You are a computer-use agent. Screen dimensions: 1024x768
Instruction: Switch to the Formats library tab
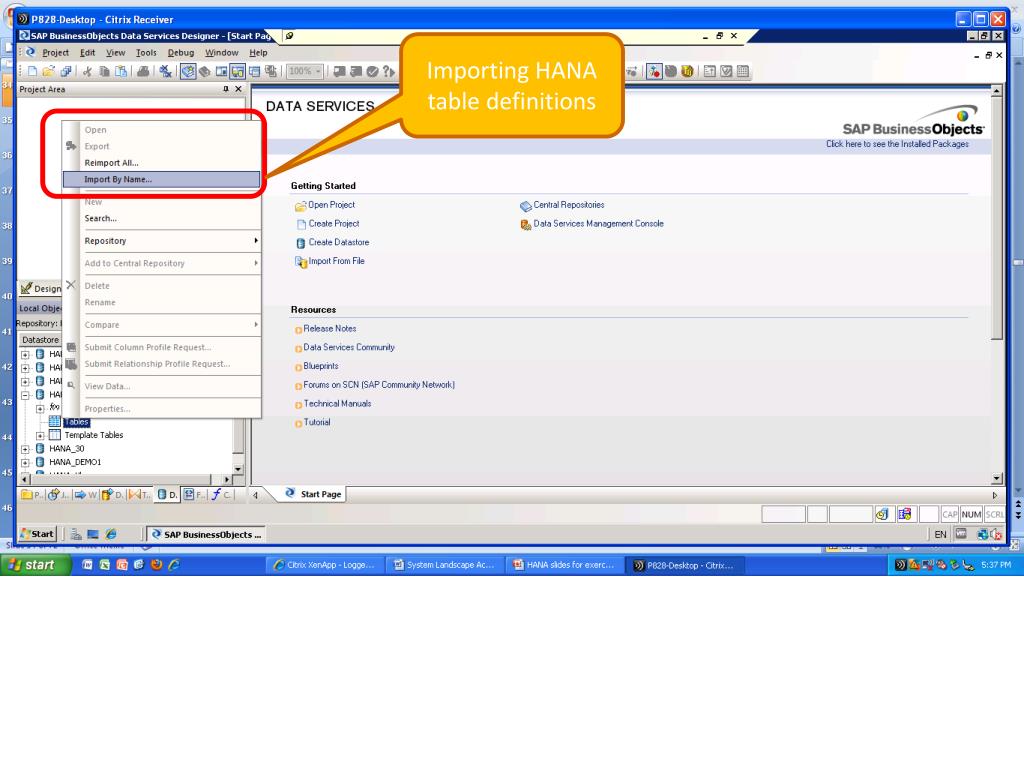tap(193, 495)
